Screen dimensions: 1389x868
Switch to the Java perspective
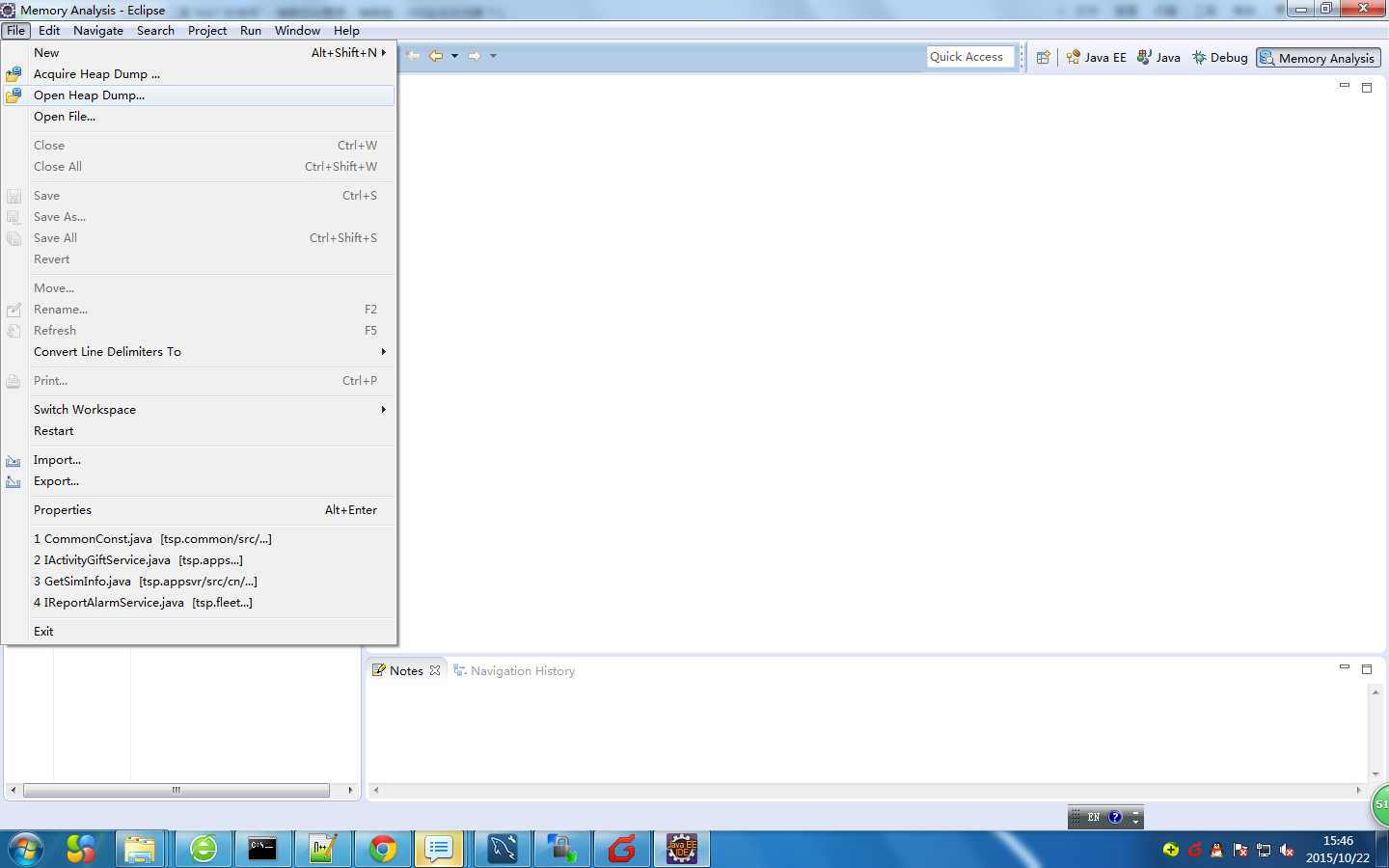1158,58
